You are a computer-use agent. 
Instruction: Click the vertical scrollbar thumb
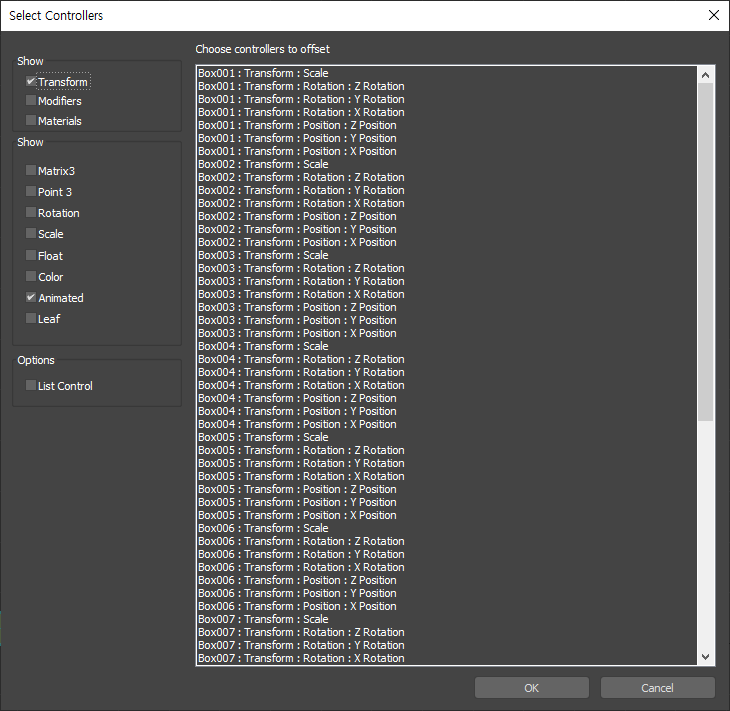pyautogui.click(x=705, y=252)
